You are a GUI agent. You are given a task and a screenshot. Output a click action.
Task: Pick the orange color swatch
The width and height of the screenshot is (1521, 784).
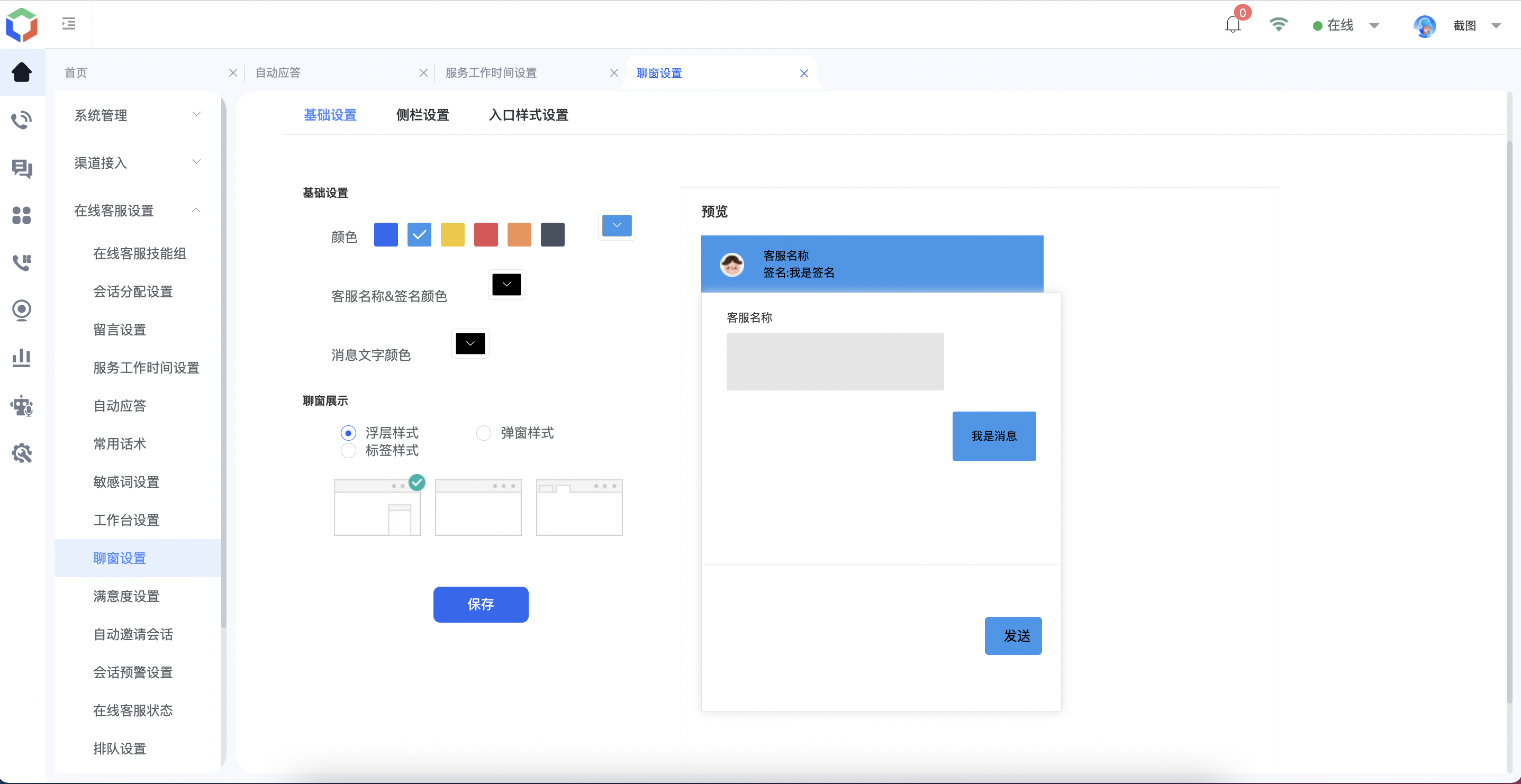520,234
